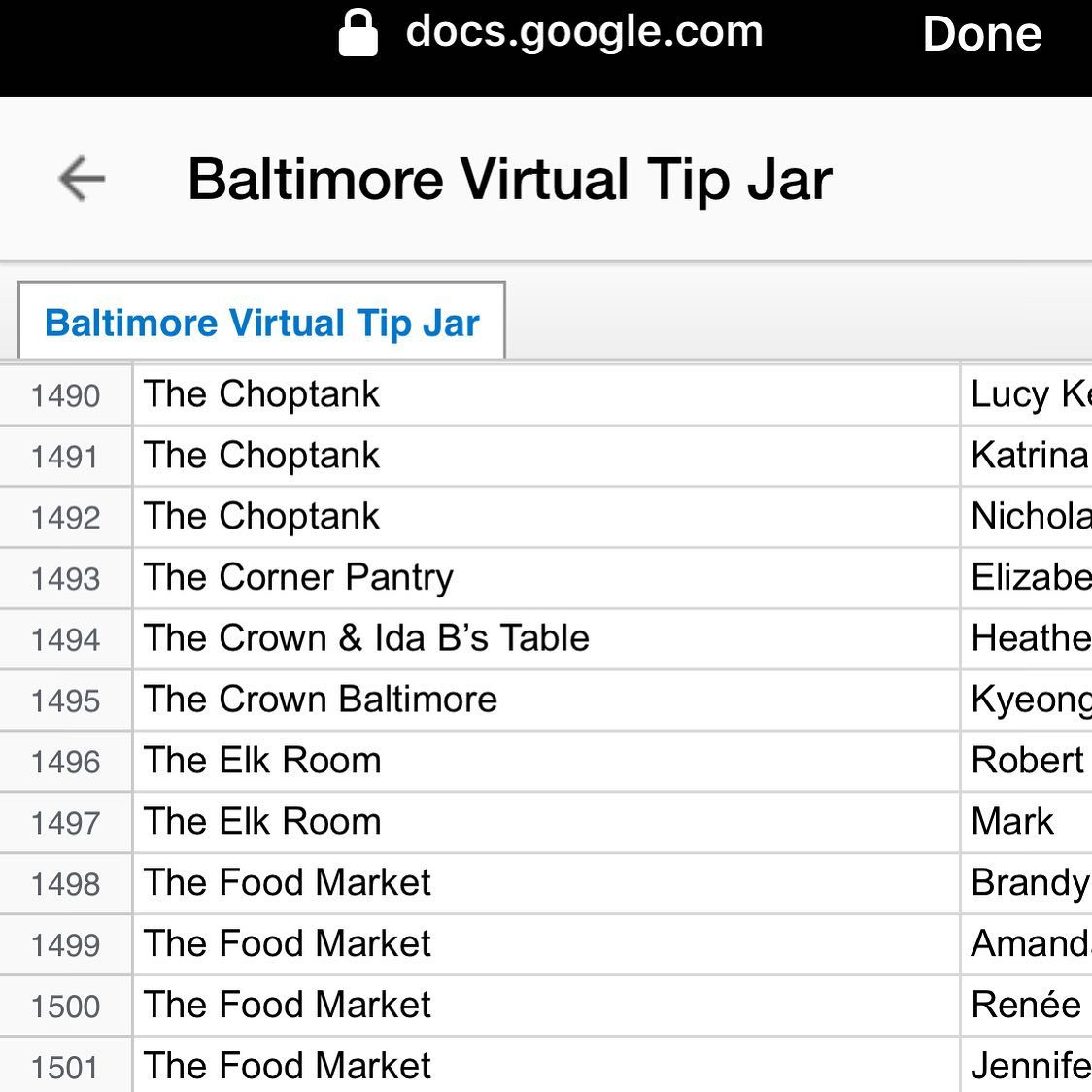
Task: Select row header 1497
Action: [65, 823]
